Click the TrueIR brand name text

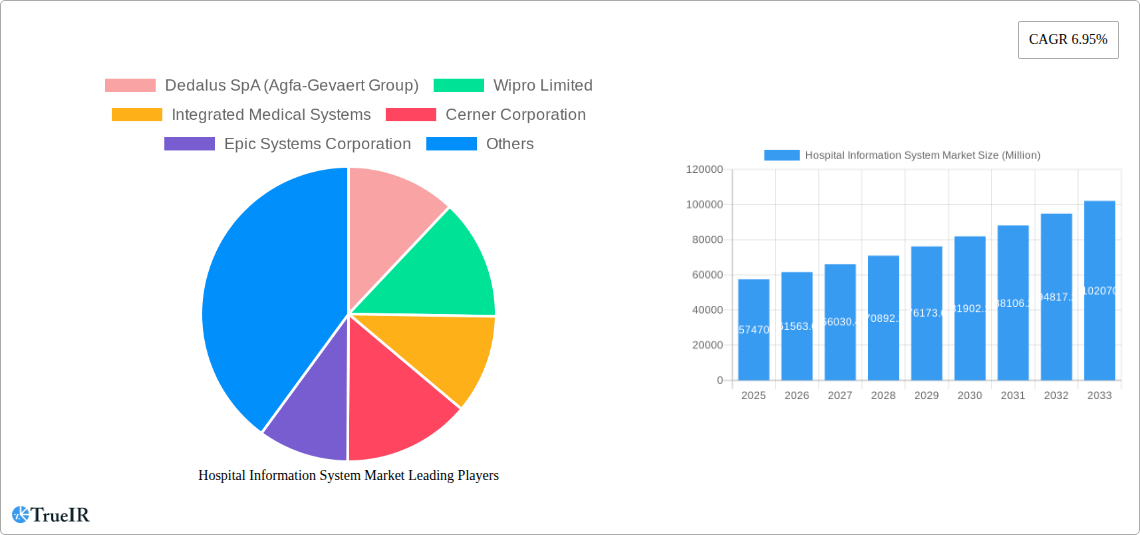[60, 515]
